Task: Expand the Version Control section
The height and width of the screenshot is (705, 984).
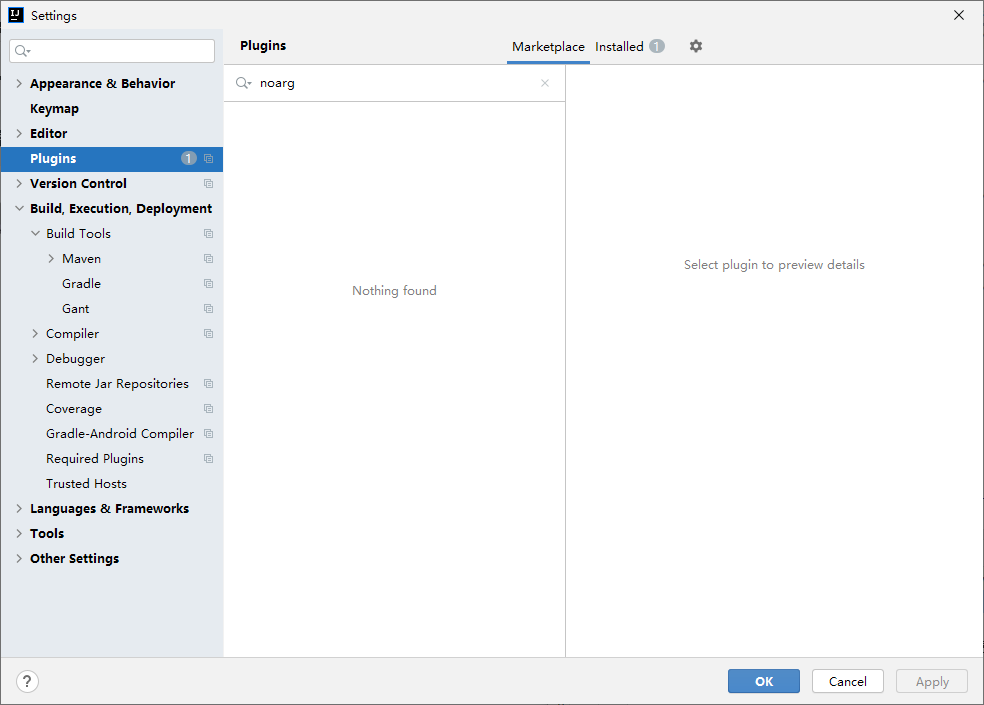Action: click(x=19, y=183)
